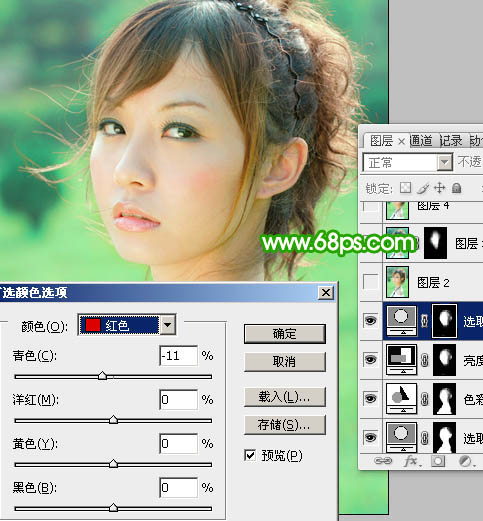Open the fx layer style menu
This screenshot has height=521, width=483.
point(412,461)
